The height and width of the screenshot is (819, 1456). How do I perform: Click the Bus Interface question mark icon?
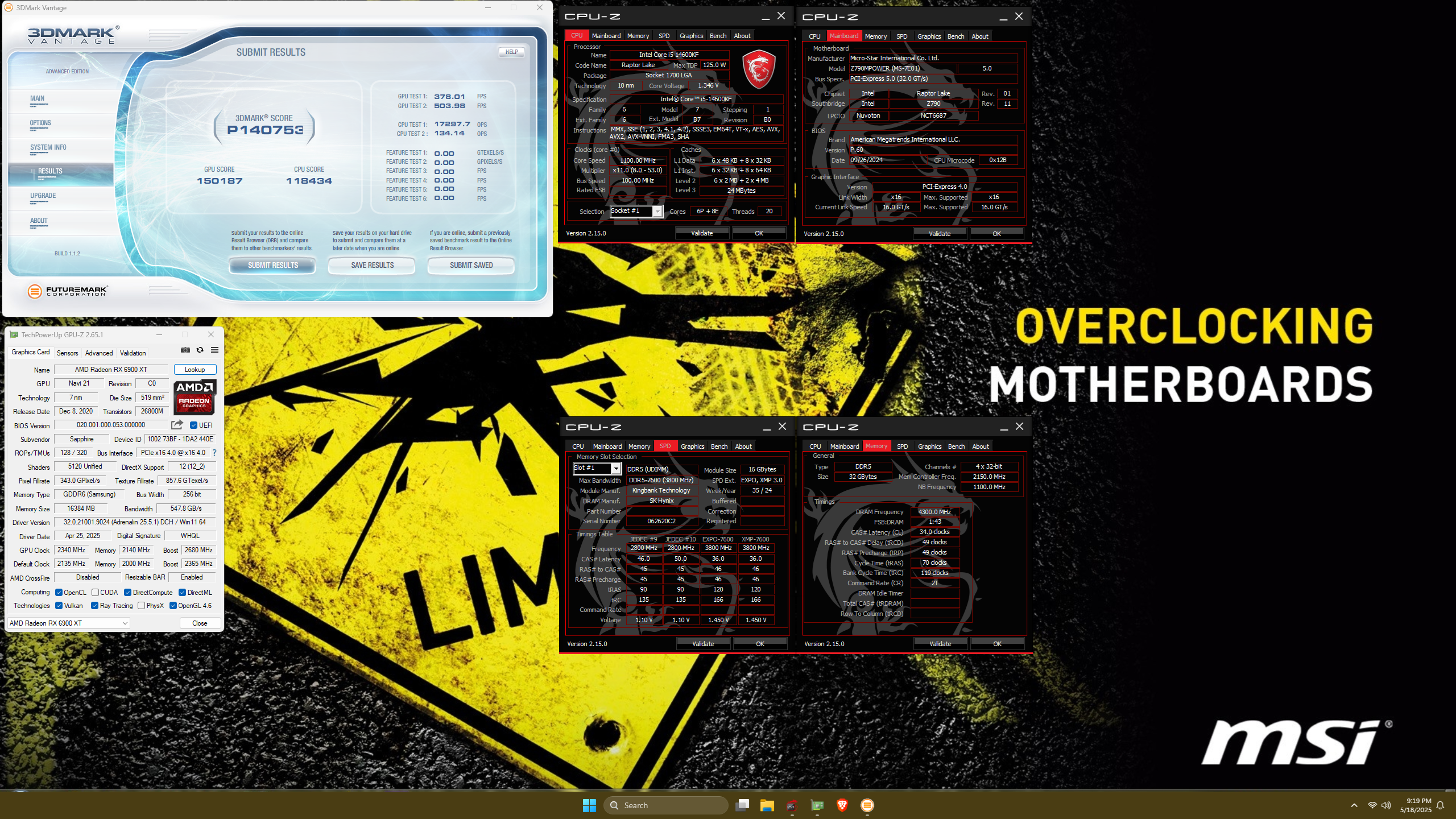(x=214, y=453)
